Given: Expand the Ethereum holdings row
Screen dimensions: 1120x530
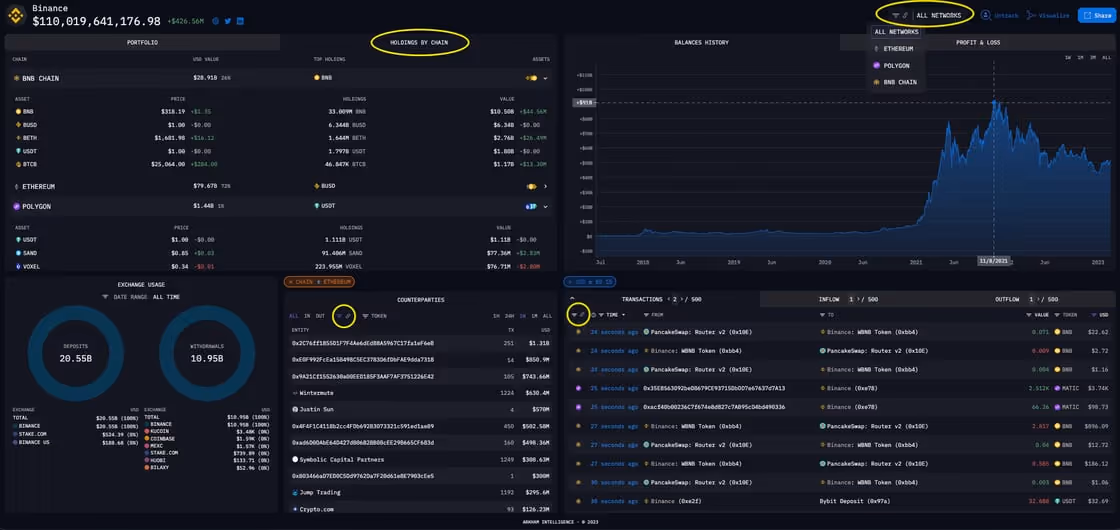Looking at the screenshot, I should 545,186.
